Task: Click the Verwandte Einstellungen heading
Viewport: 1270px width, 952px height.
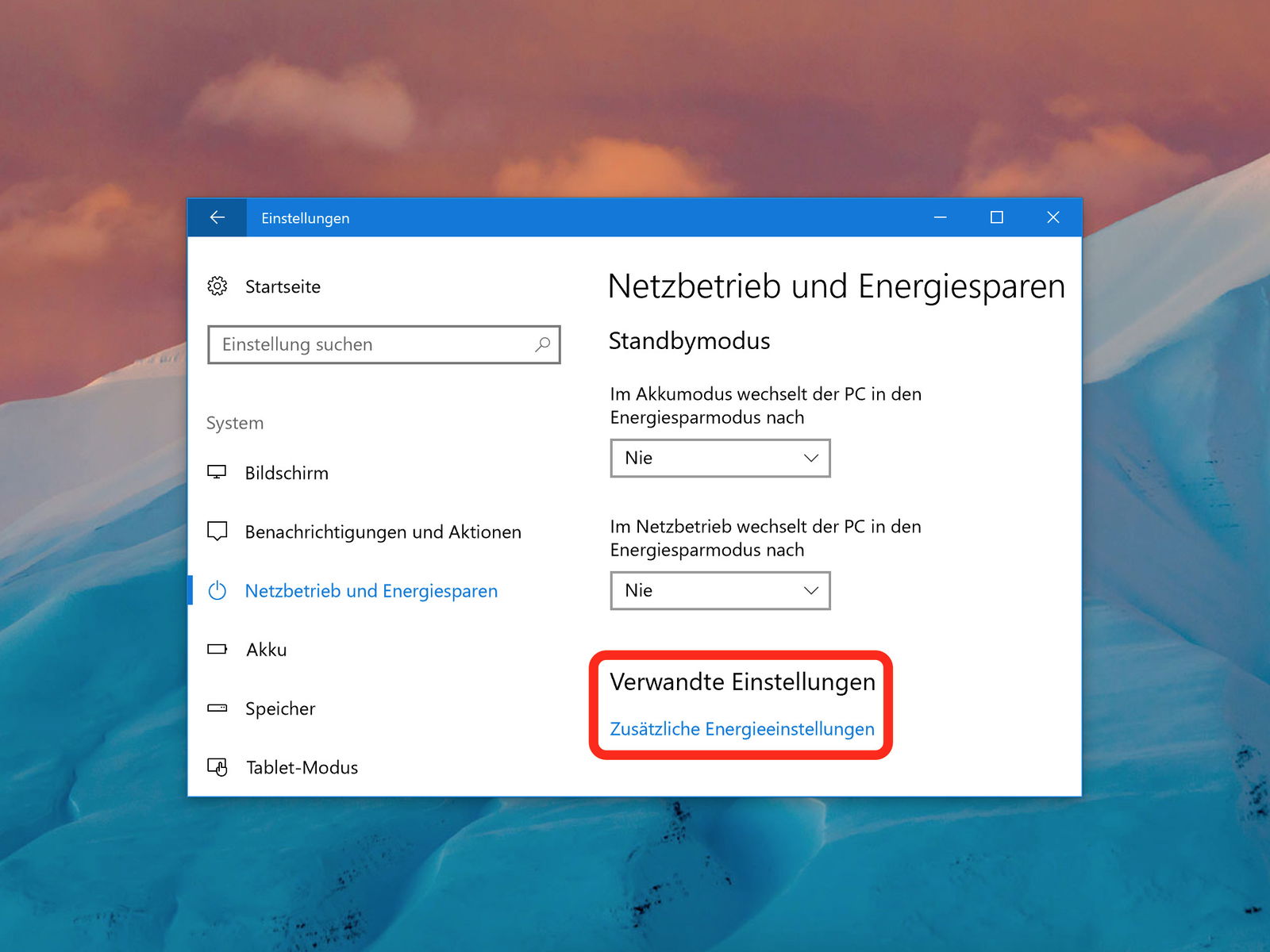Action: [742, 682]
